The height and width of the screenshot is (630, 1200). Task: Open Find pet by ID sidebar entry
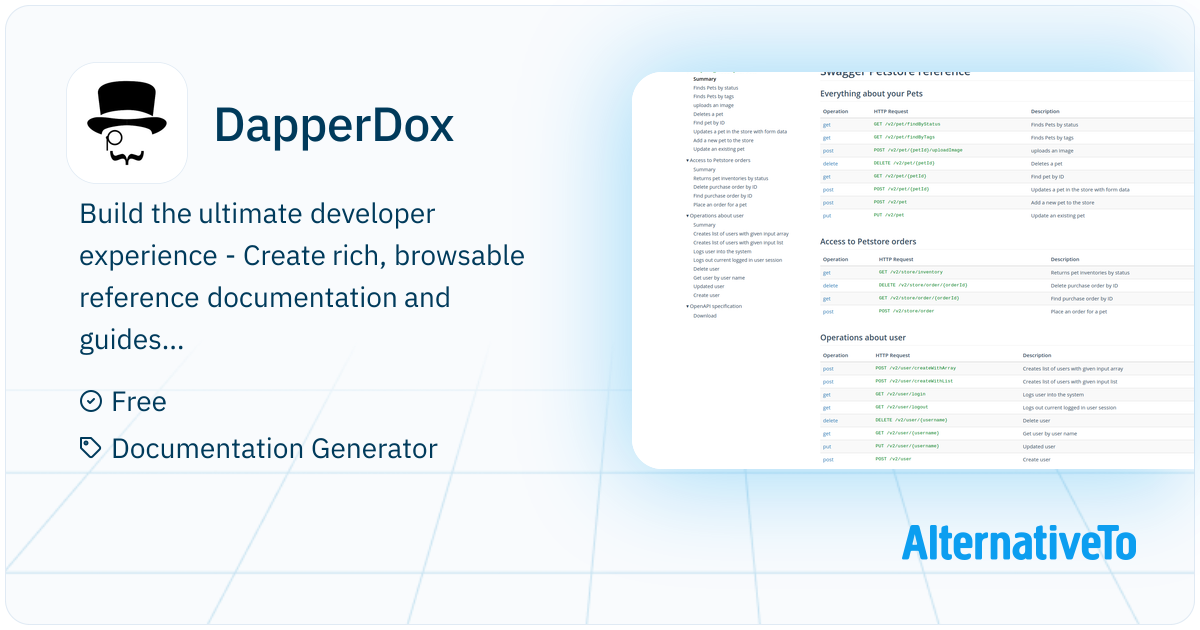click(709, 123)
